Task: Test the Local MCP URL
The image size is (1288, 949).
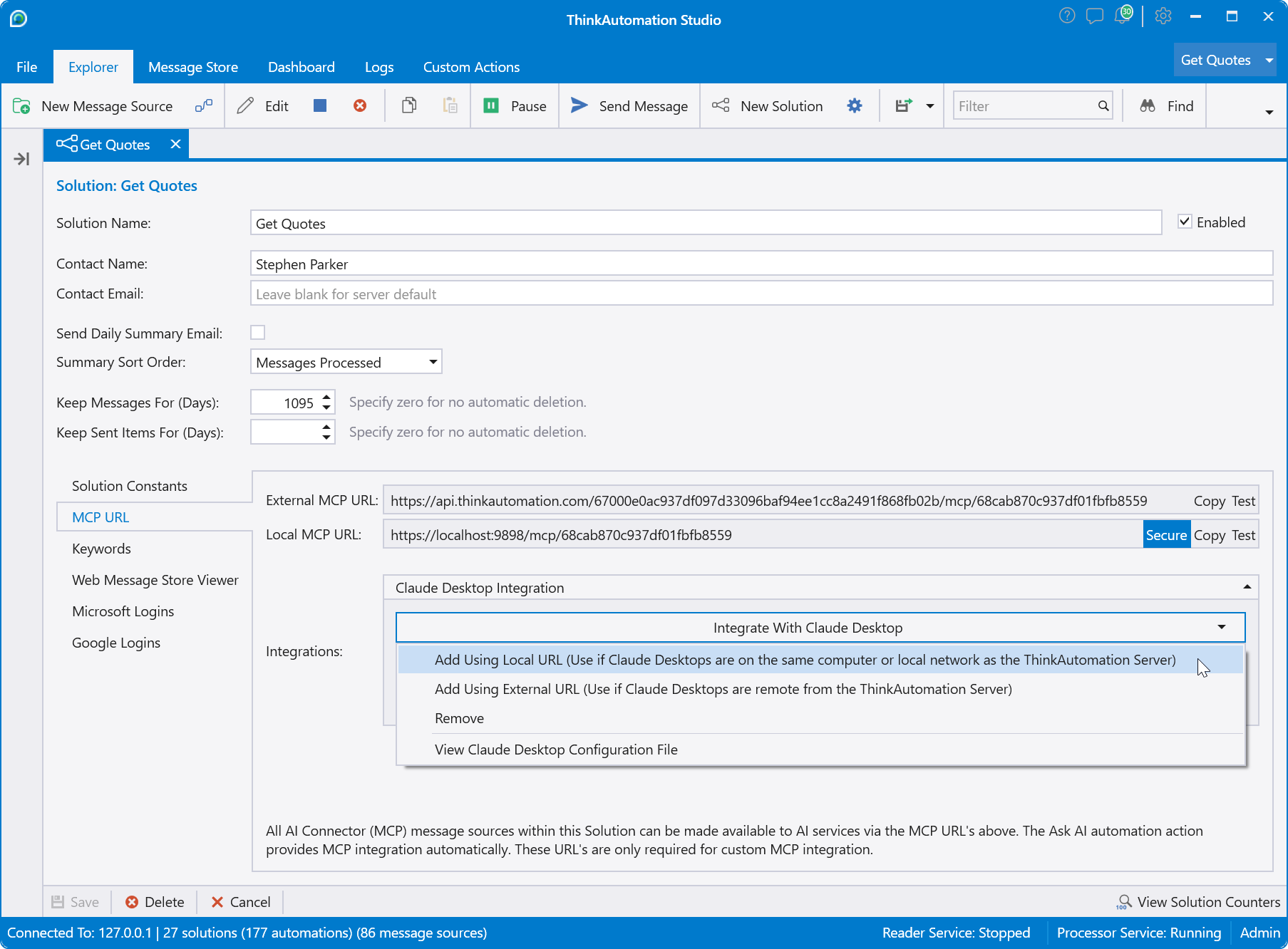Action: pyautogui.click(x=1244, y=535)
